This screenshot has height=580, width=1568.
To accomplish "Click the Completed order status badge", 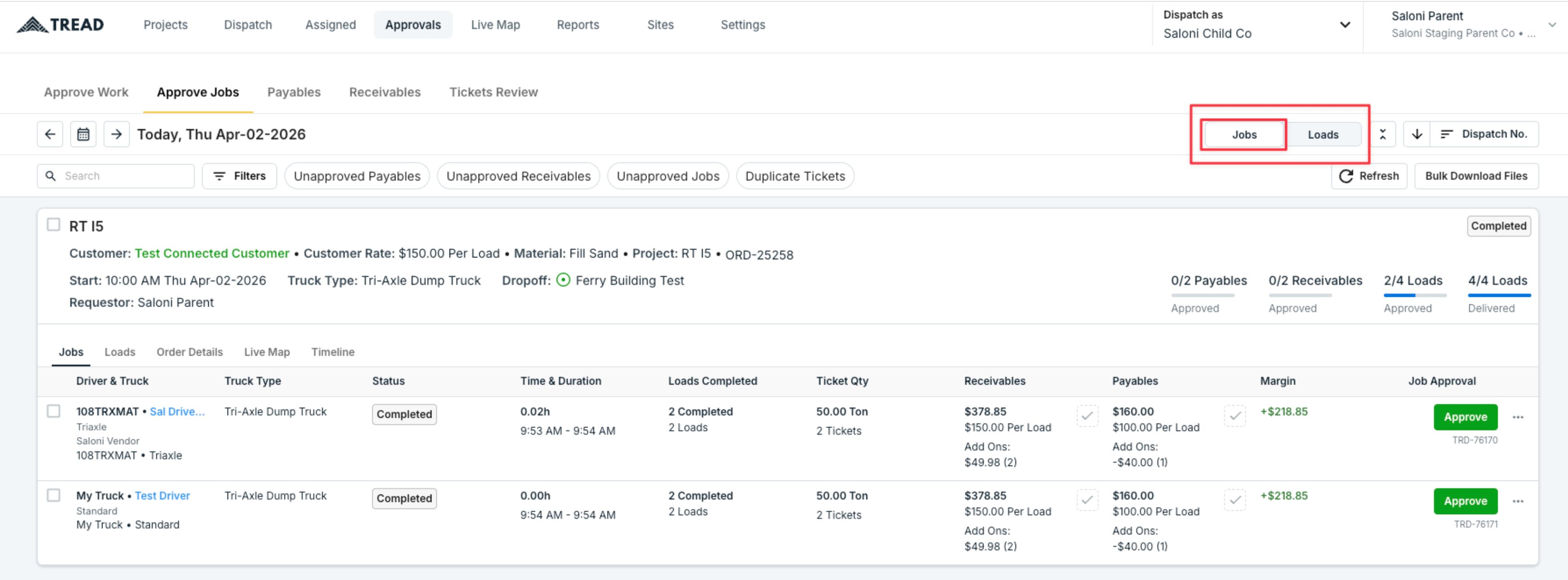I will pyautogui.click(x=1499, y=226).
